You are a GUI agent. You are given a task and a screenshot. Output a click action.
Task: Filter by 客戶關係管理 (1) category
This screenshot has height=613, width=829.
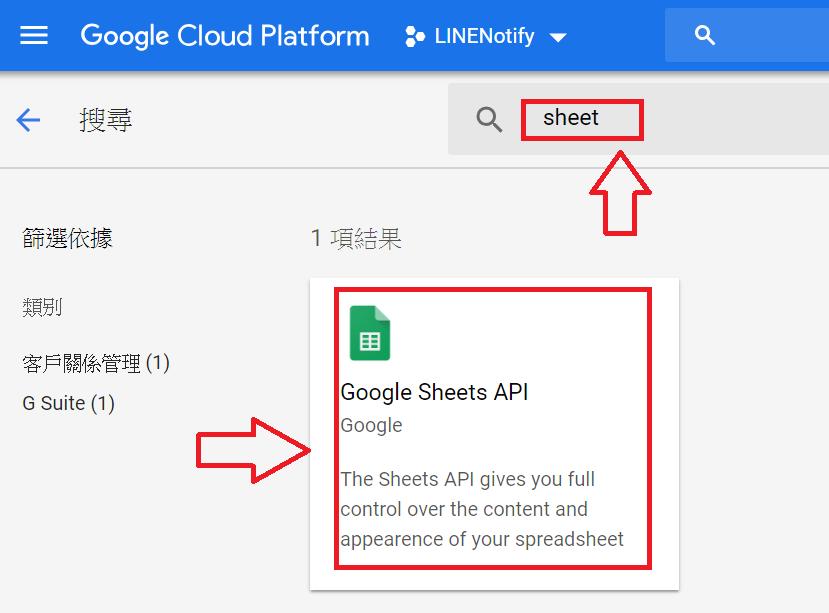(x=96, y=363)
